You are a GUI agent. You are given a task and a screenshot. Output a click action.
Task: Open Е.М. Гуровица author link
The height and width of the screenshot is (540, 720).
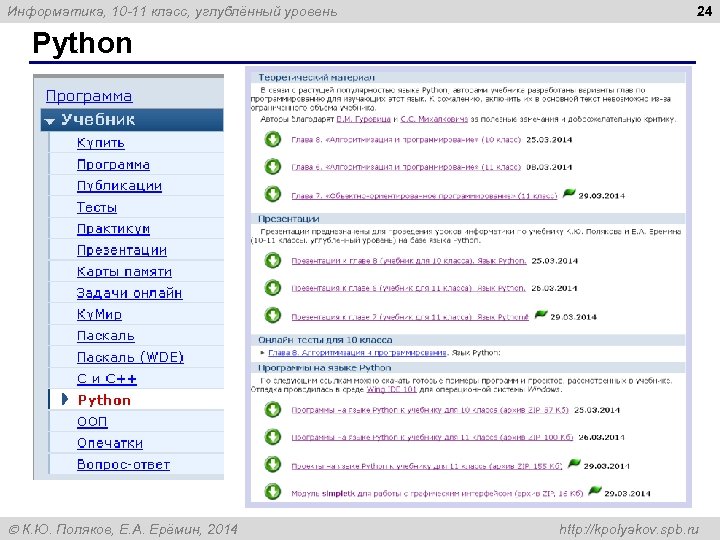click(364, 119)
